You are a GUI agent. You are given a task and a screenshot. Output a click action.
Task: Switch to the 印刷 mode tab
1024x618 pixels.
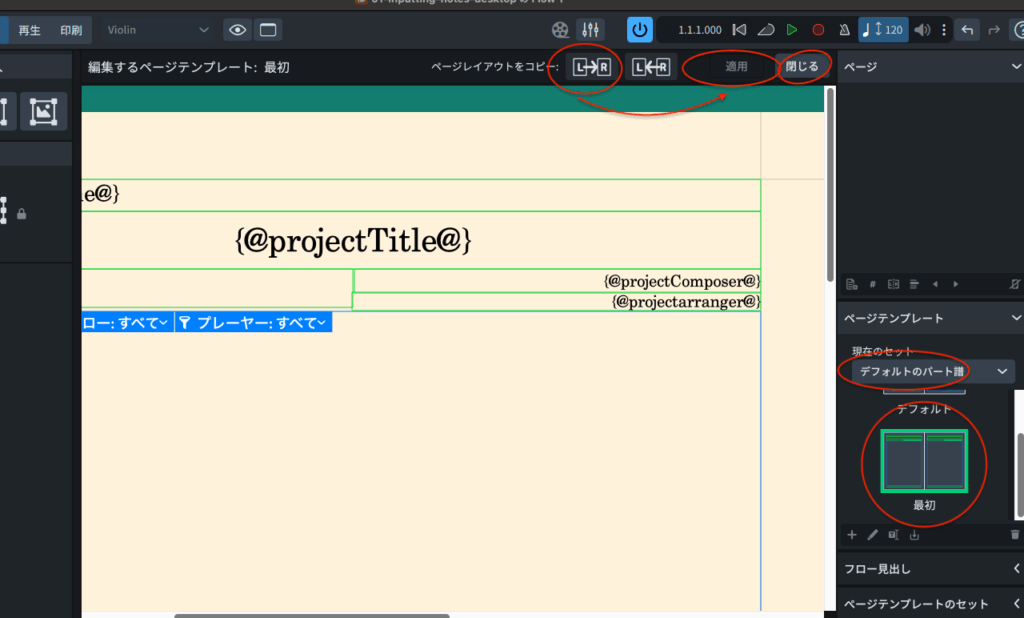tap(71, 30)
